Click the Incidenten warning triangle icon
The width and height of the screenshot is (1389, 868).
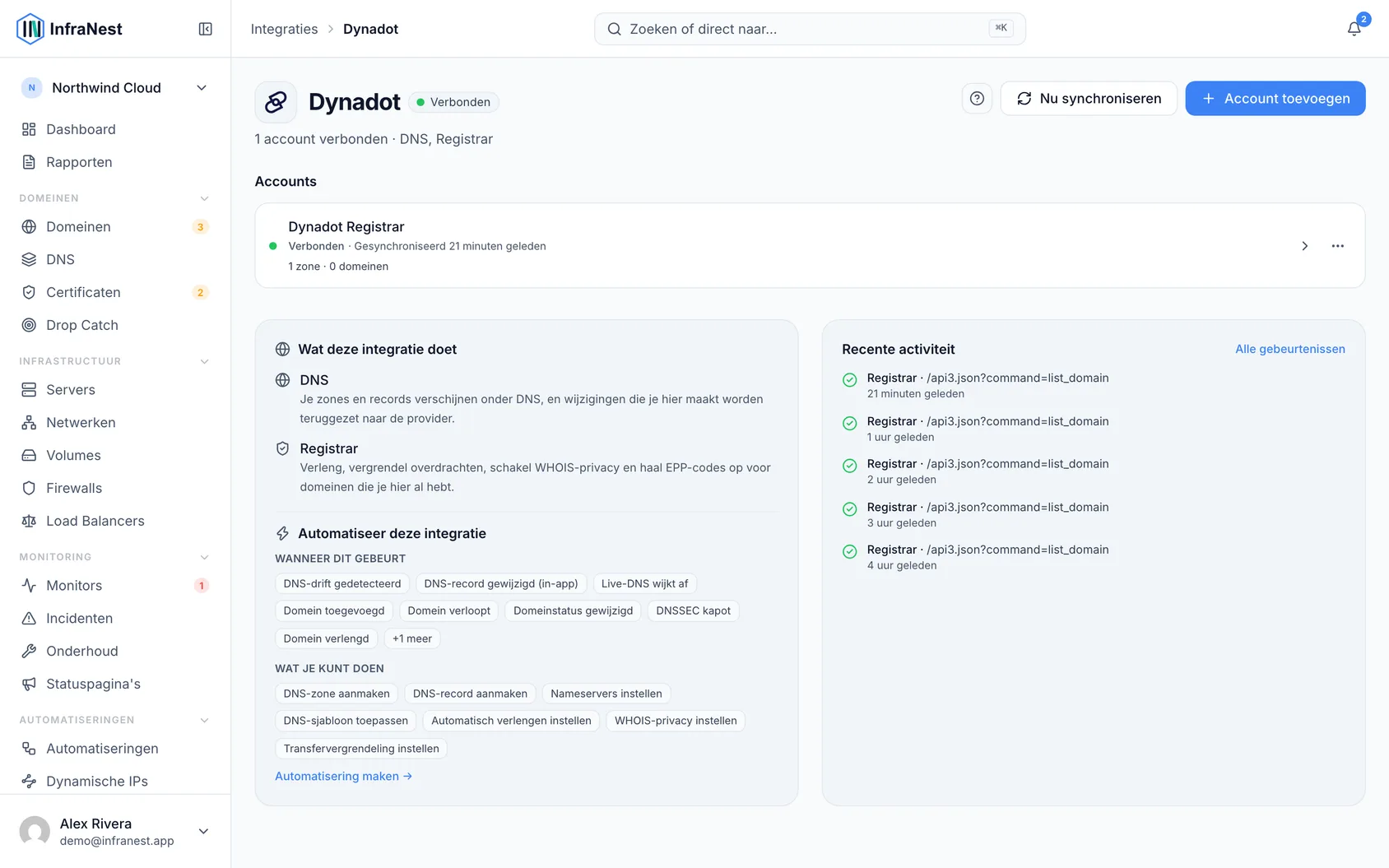point(29,618)
